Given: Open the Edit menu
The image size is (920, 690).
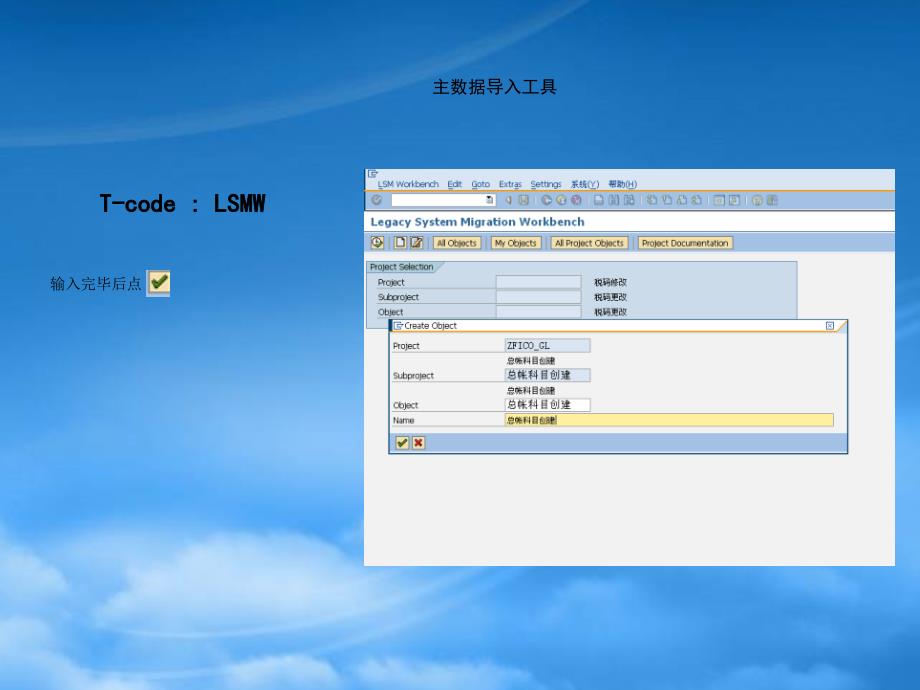Looking at the screenshot, I should (454, 184).
